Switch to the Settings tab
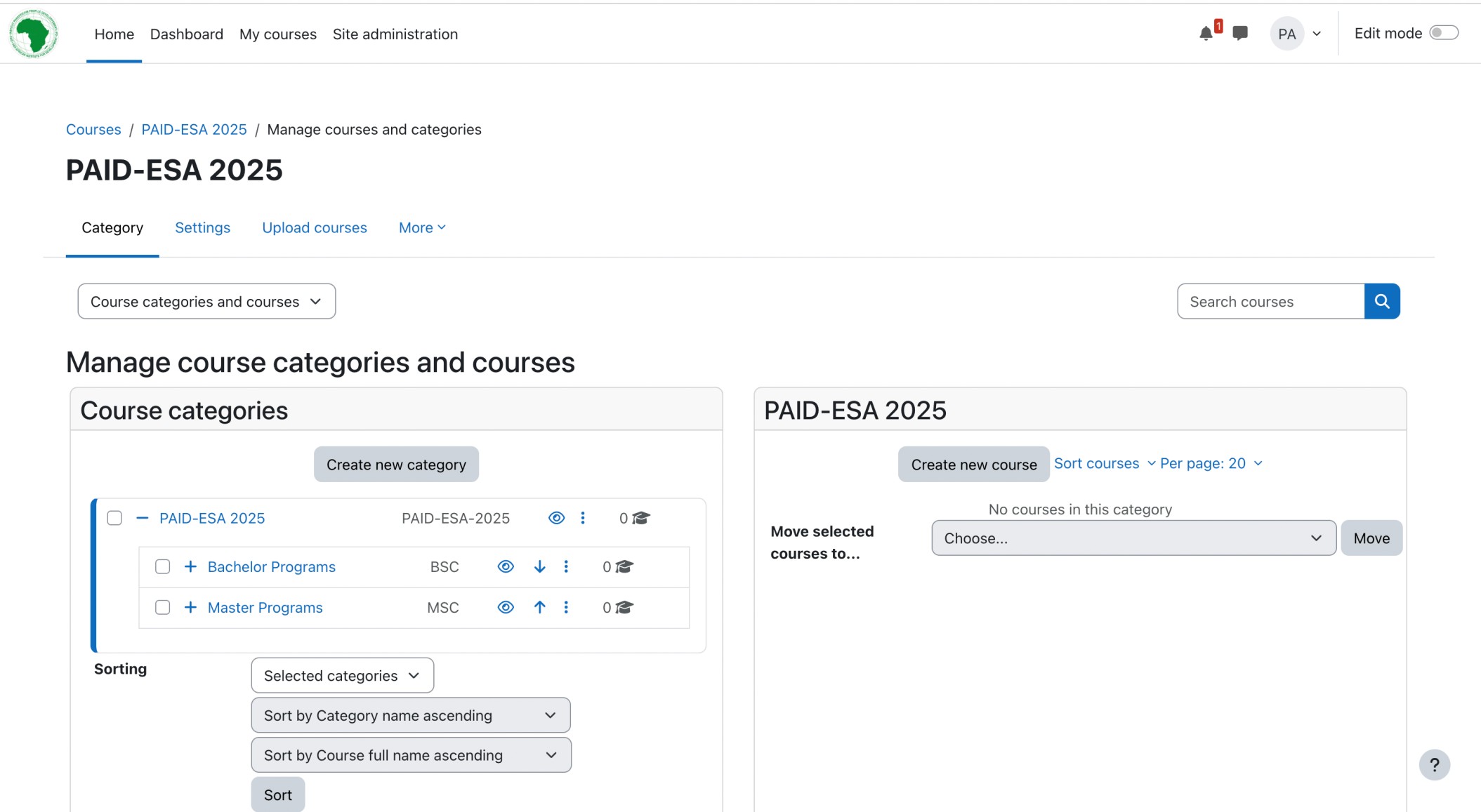The width and height of the screenshot is (1481, 812). click(202, 227)
